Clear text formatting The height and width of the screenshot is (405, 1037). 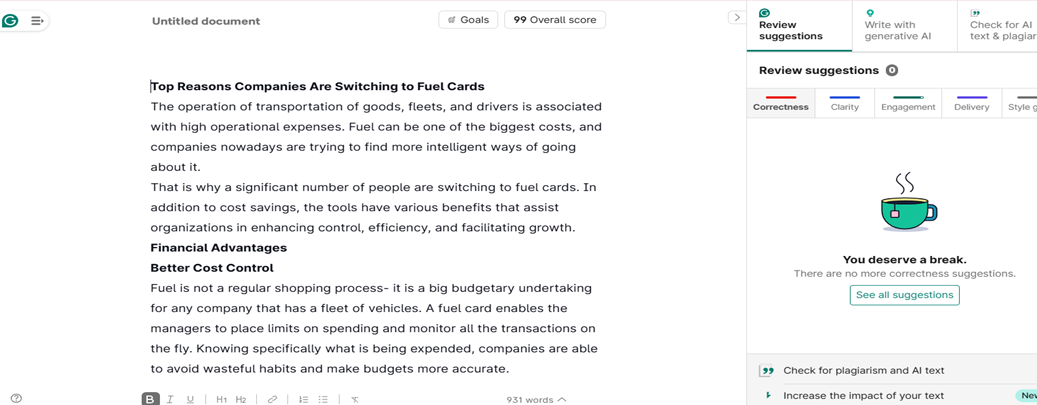[x=354, y=399]
